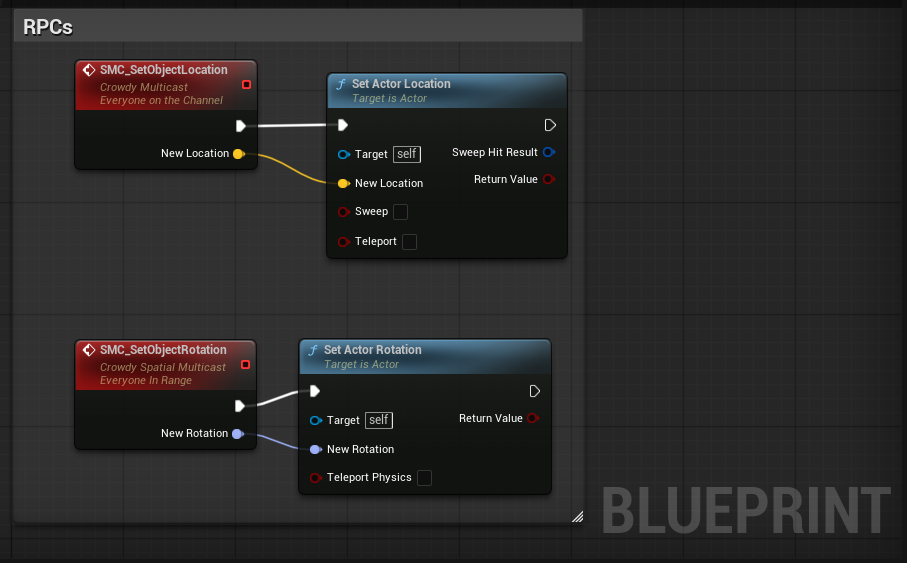Click the SMC_SetObjectRotation red delegate pin
This screenshot has height=563, width=907.
245,365
